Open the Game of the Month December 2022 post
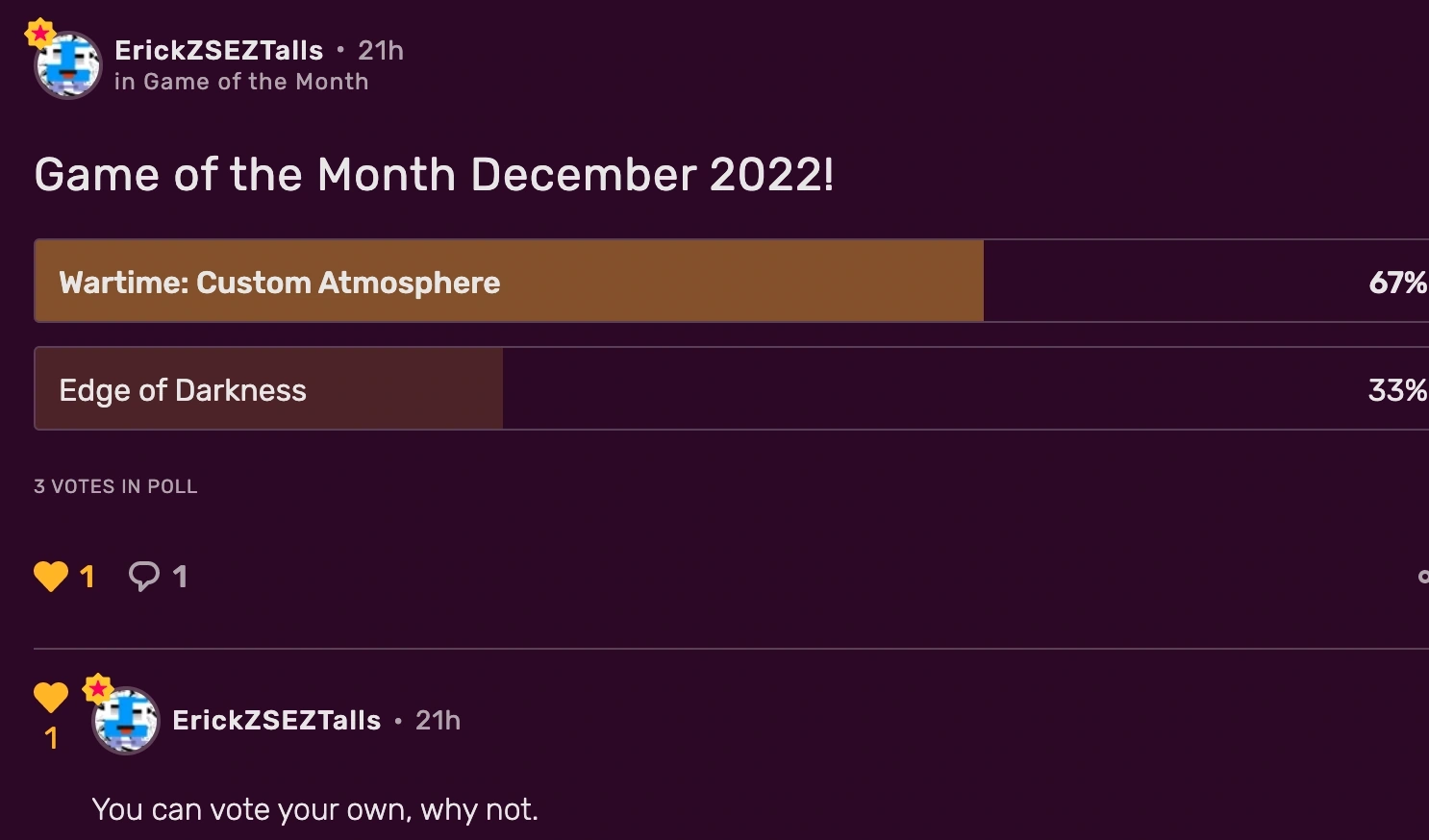1429x840 pixels. click(433, 175)
